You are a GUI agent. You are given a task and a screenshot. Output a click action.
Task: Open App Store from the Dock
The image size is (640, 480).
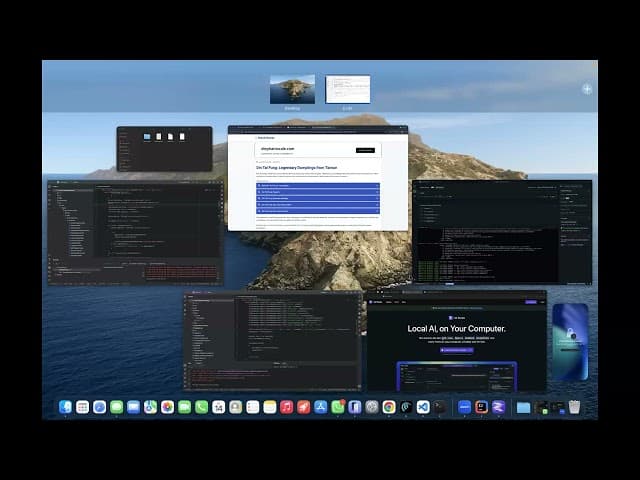pyautogui.click(x=320, y=407)
